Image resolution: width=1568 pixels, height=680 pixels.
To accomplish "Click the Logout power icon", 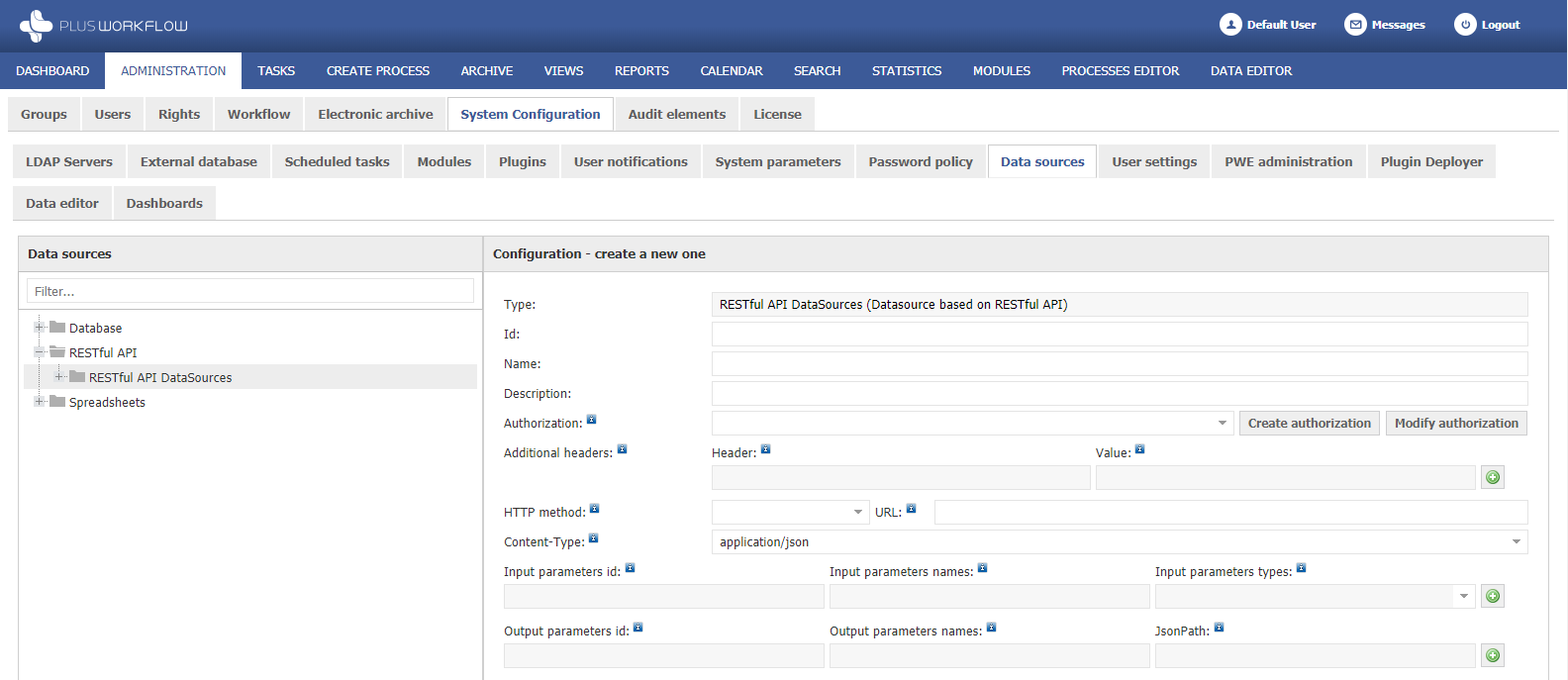I will [x=1465, y=25].
